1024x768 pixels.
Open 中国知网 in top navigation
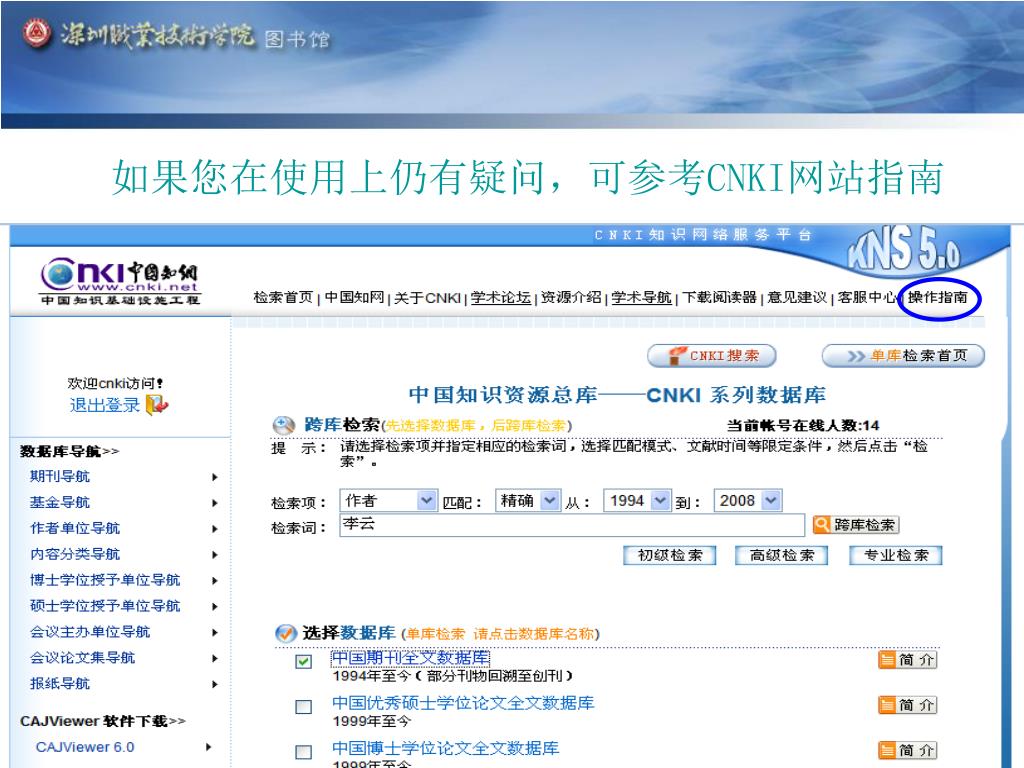coord(354,298)
